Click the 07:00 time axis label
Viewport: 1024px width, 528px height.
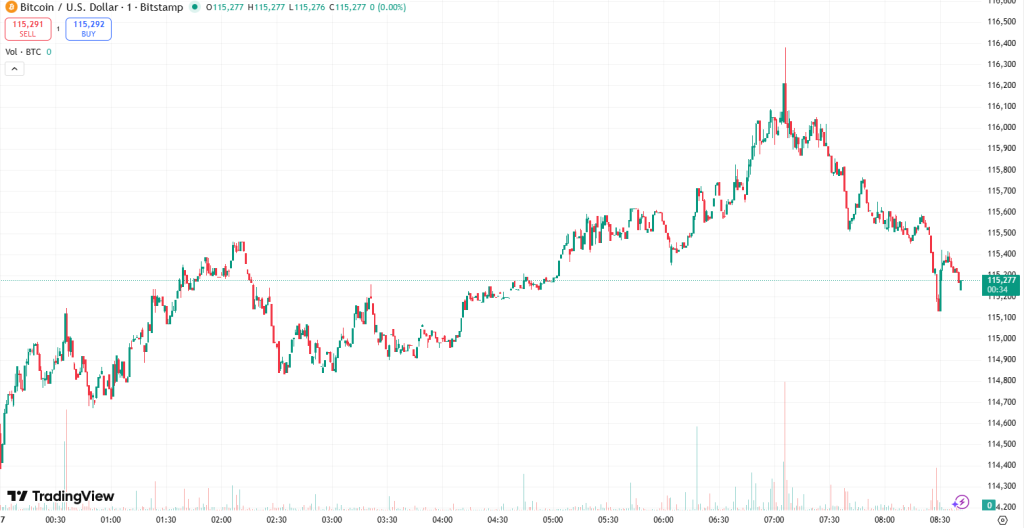coord(774,520)
